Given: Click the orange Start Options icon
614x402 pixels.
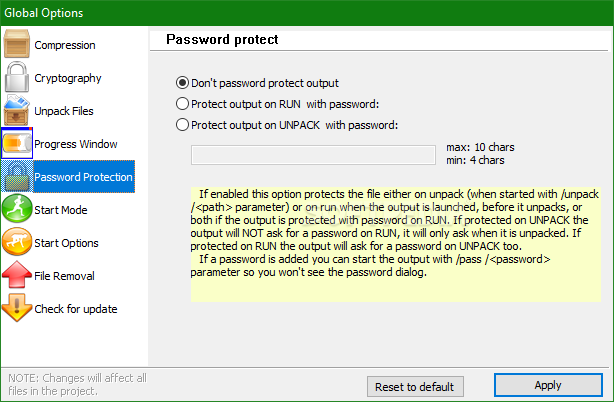Looking at the screenshot, I should coord(17,242).
